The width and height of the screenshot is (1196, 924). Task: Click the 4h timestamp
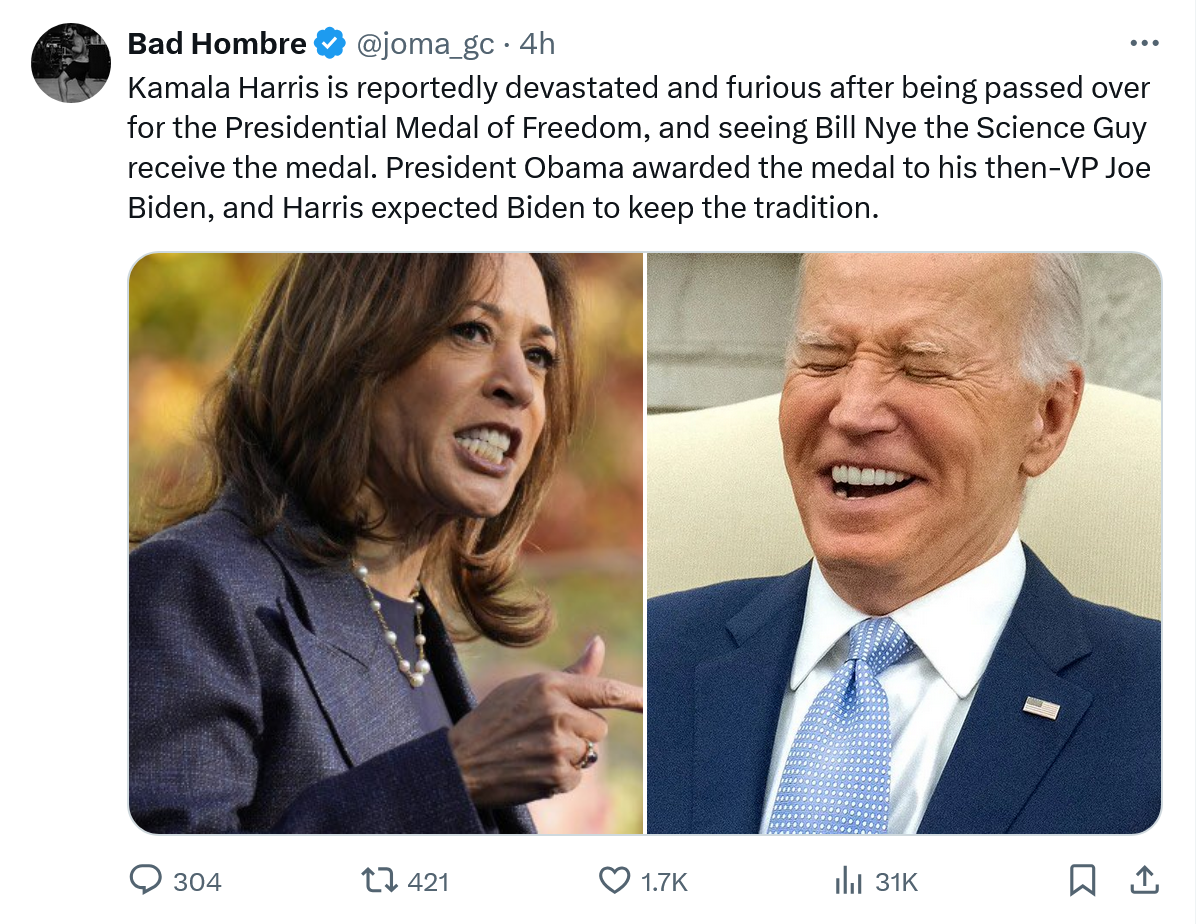point(538,44)
